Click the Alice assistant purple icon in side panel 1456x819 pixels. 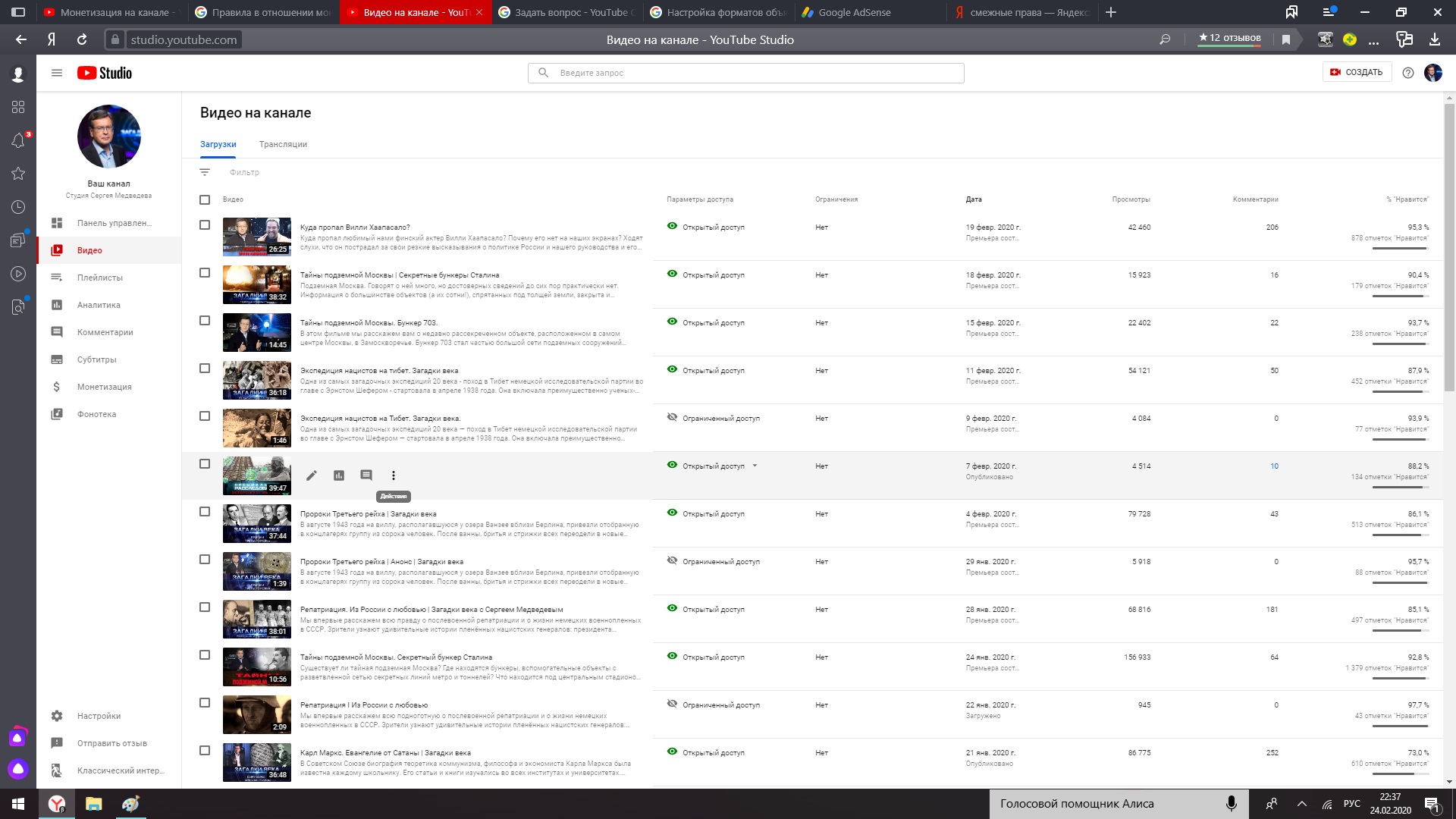pos(18,769)
